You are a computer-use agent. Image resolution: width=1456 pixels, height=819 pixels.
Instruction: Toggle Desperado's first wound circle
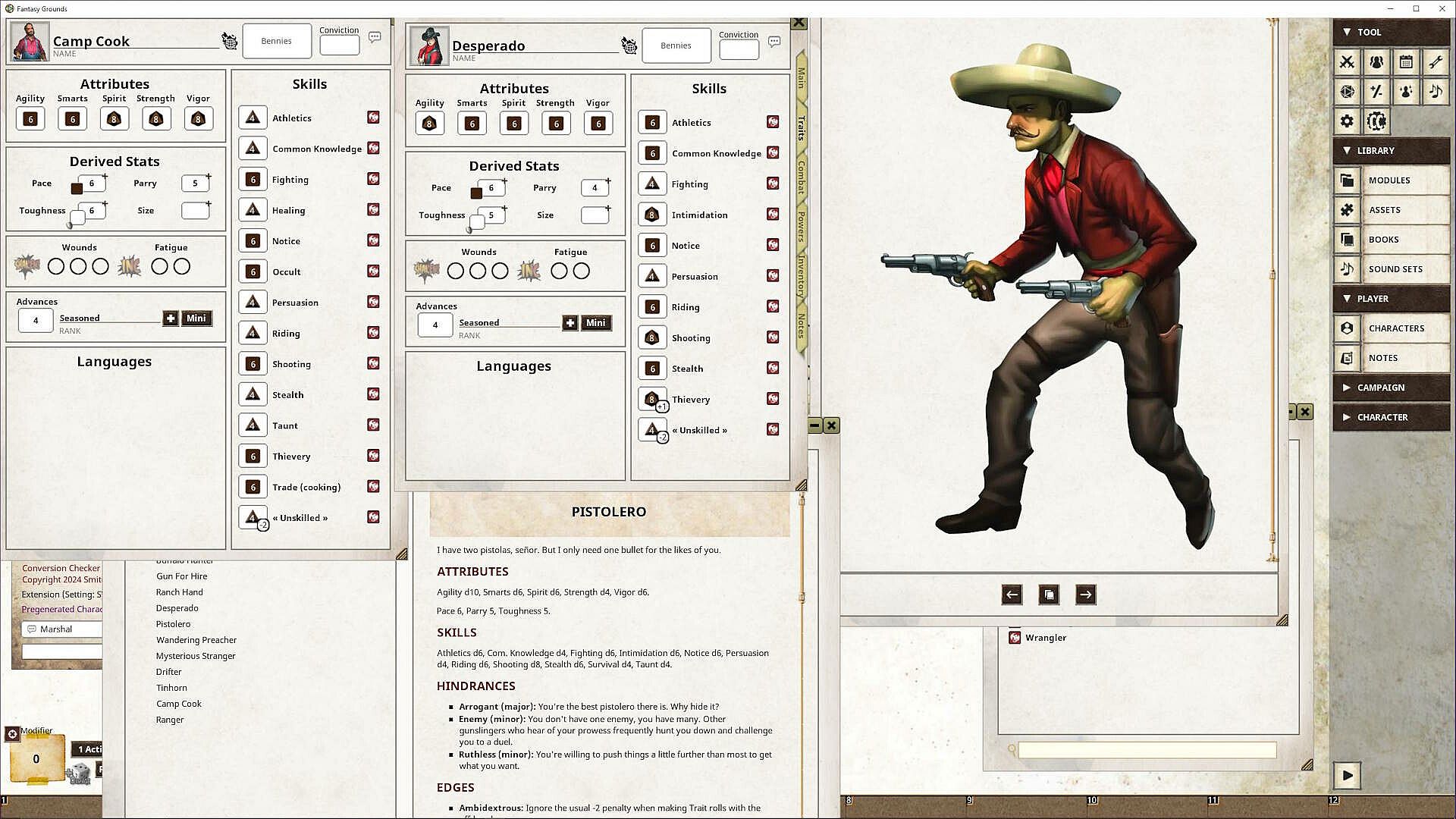455,271
